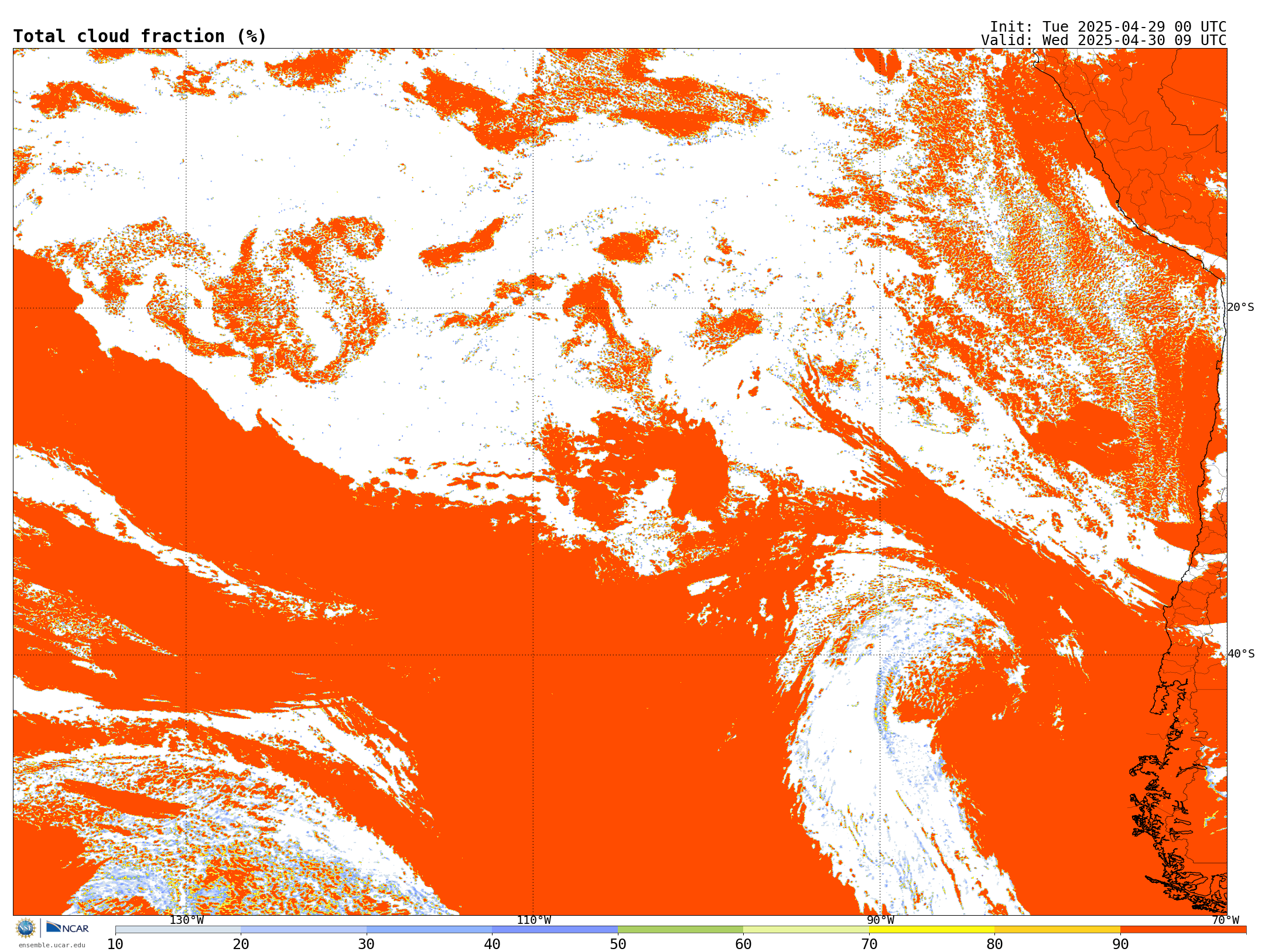1265x952 pixels.
Task: Click the NCAR logo
Action: [67, 927]
